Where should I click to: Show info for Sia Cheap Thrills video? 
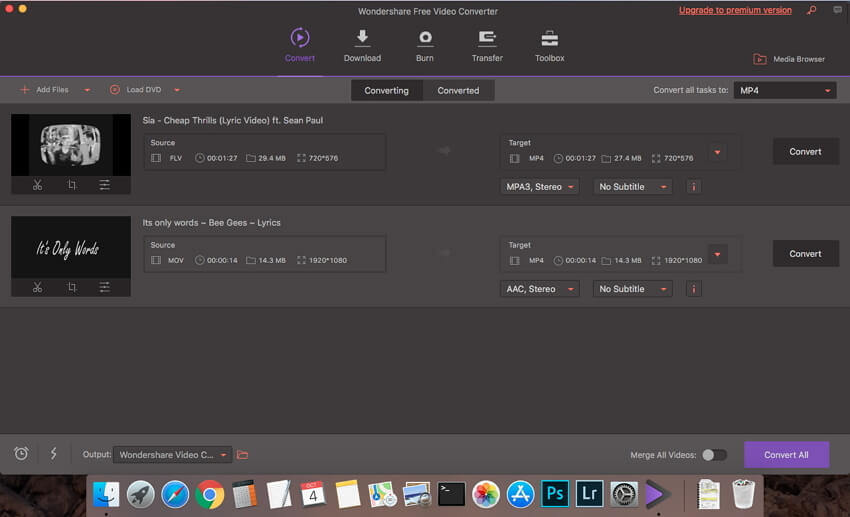693,187
